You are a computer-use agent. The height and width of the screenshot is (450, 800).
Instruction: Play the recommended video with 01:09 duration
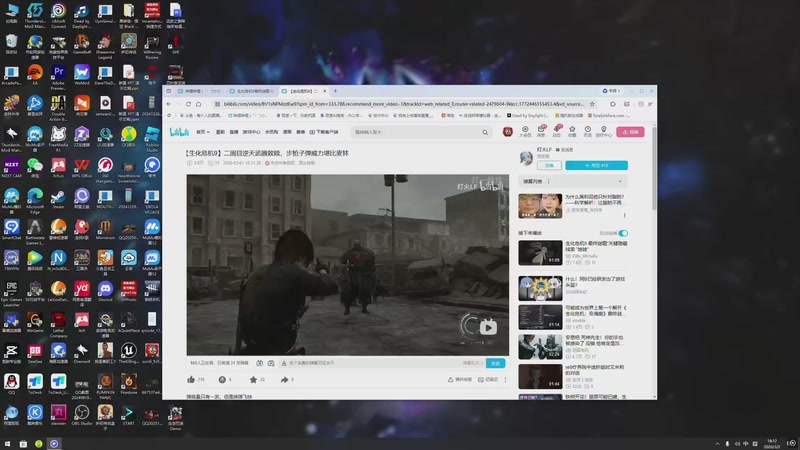click(x=540, y=253)
